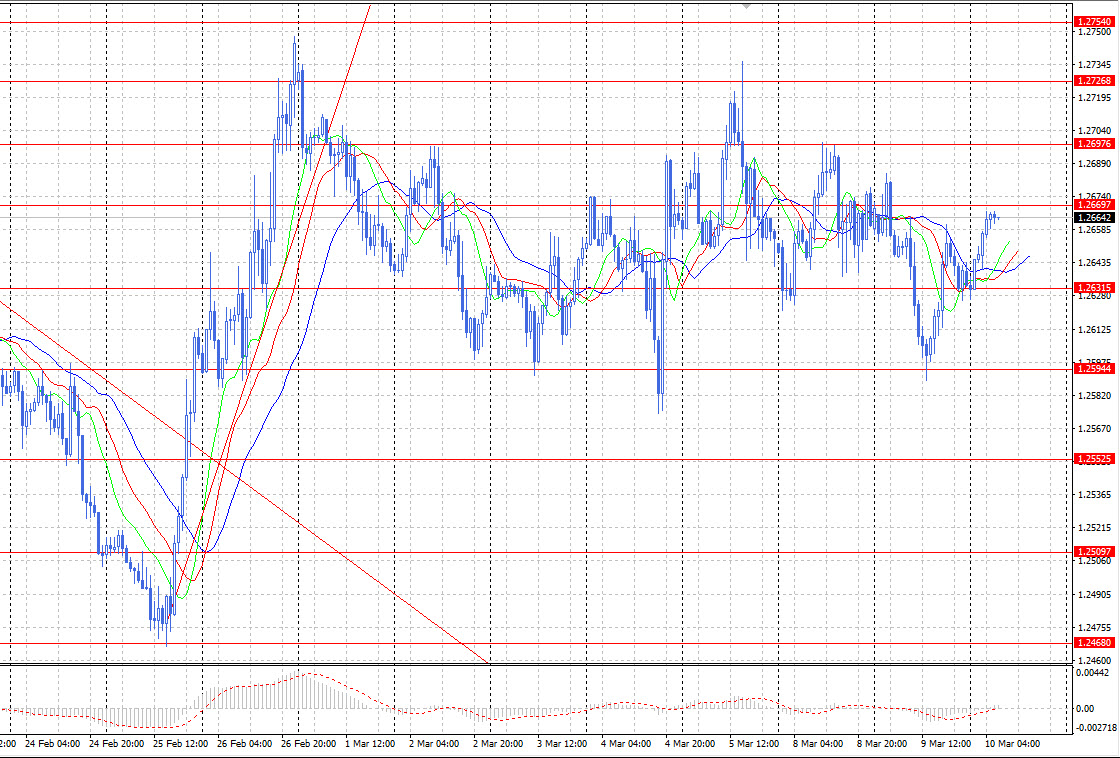
Task: Click the black current price label 1.26642
Action: tap(1094, 217)
